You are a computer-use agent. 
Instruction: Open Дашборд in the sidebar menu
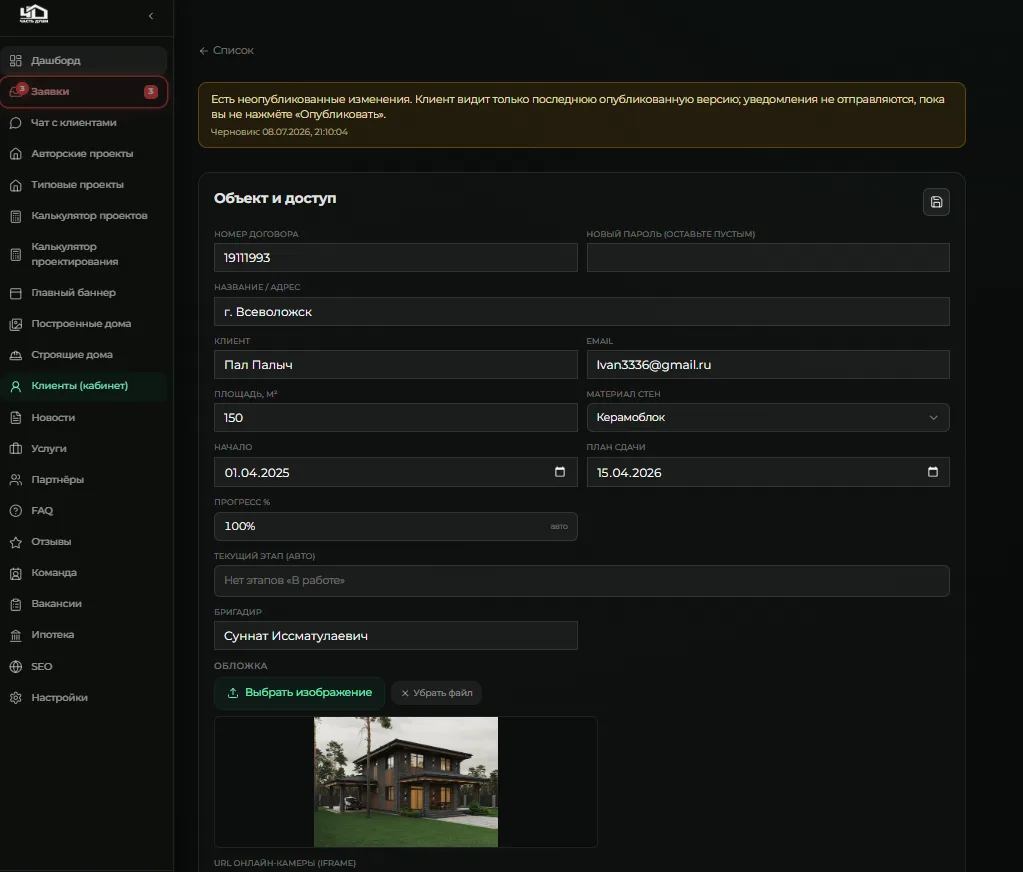point(84,61)
